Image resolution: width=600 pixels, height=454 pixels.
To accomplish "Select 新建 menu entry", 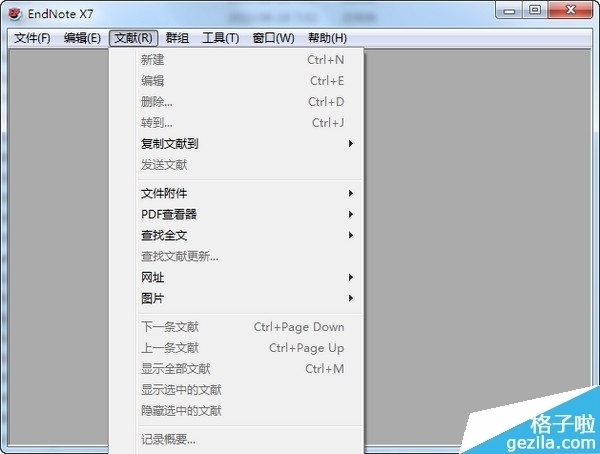I will coord(236,60).
